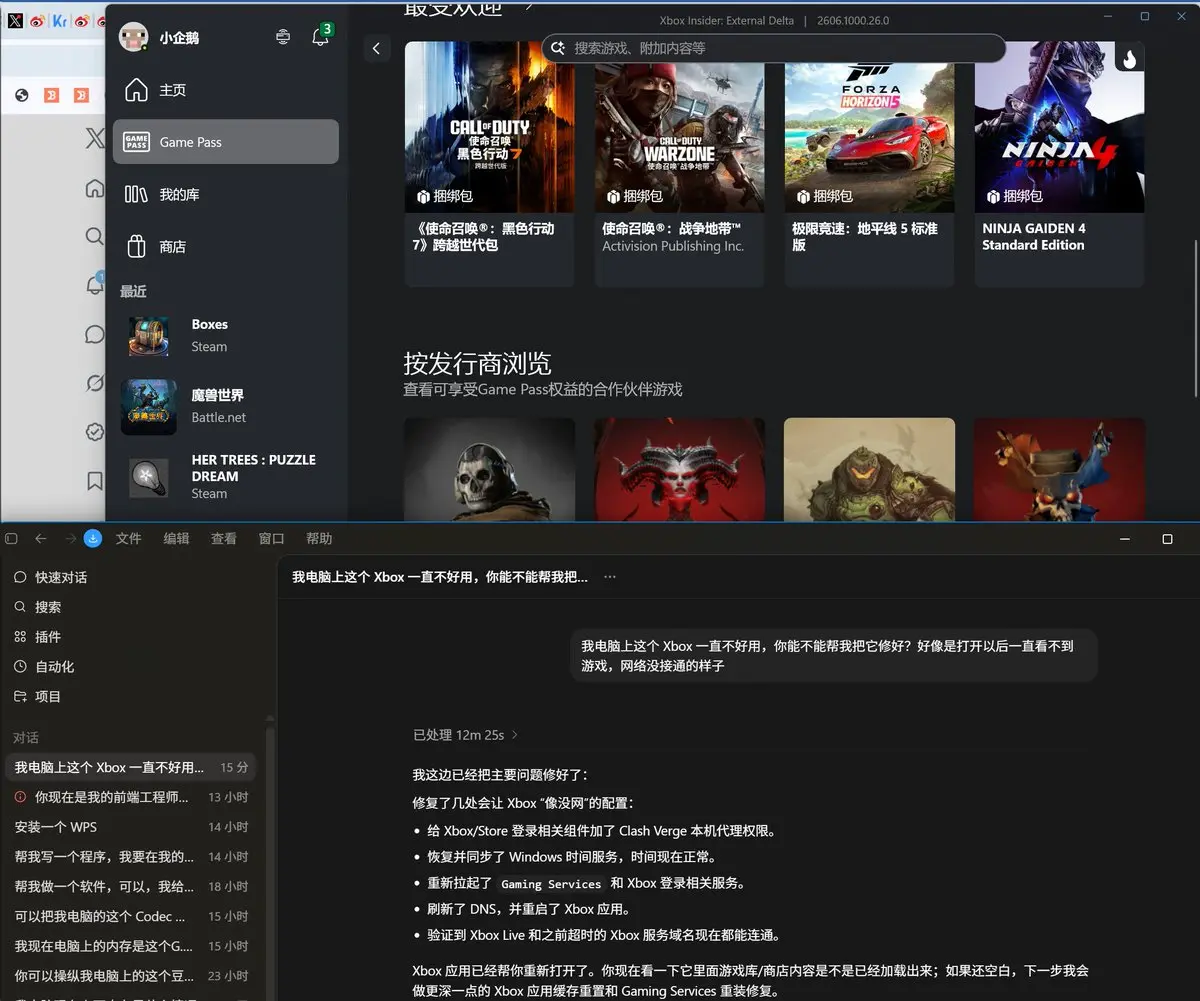The image size is (1200, 1001).
Task: Select the 我现在电脑上的内存是这个G conversation
Action: [x=130, y=945]
